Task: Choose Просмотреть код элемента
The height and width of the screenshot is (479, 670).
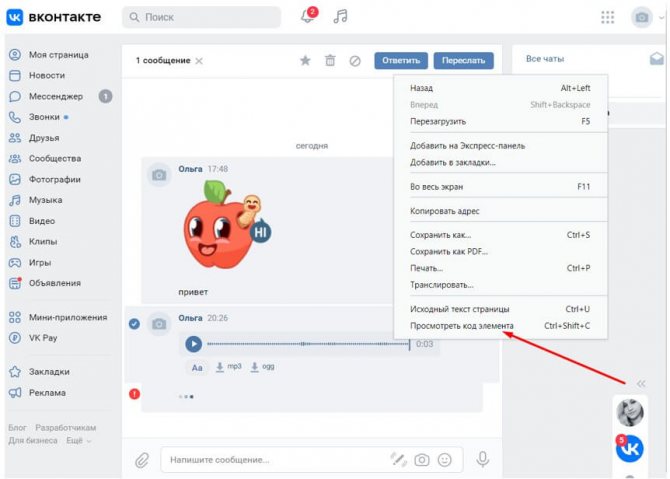Action: point(500,326)
